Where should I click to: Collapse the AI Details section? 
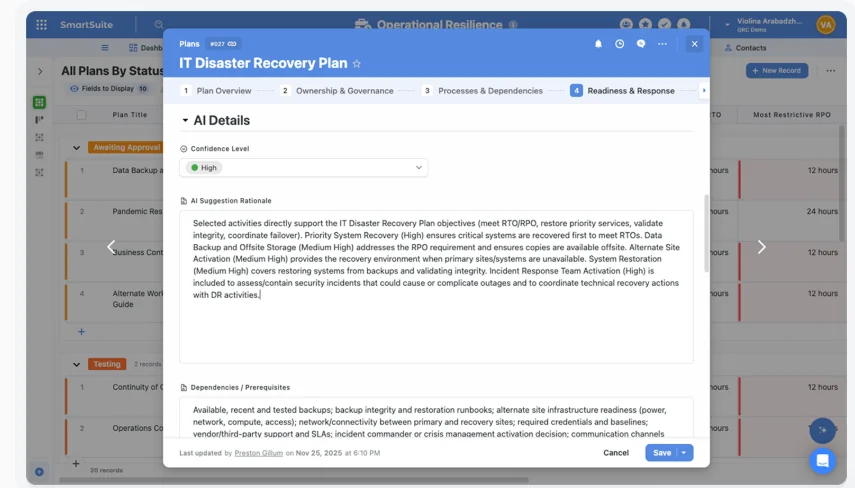pos(185,121)
